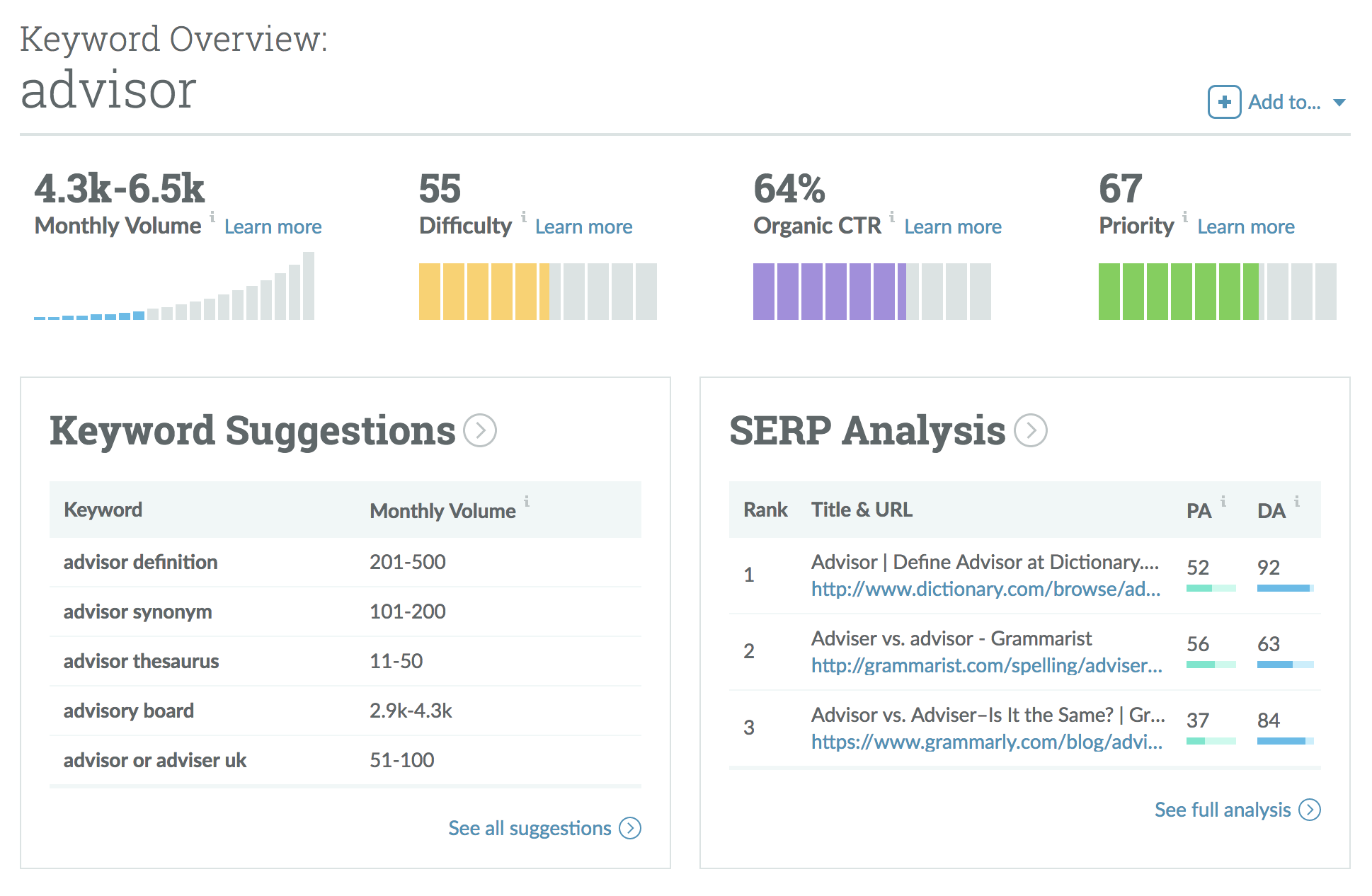Open Learn more for Priority
The image size is (1372, 896).
tap(1246, 226)
